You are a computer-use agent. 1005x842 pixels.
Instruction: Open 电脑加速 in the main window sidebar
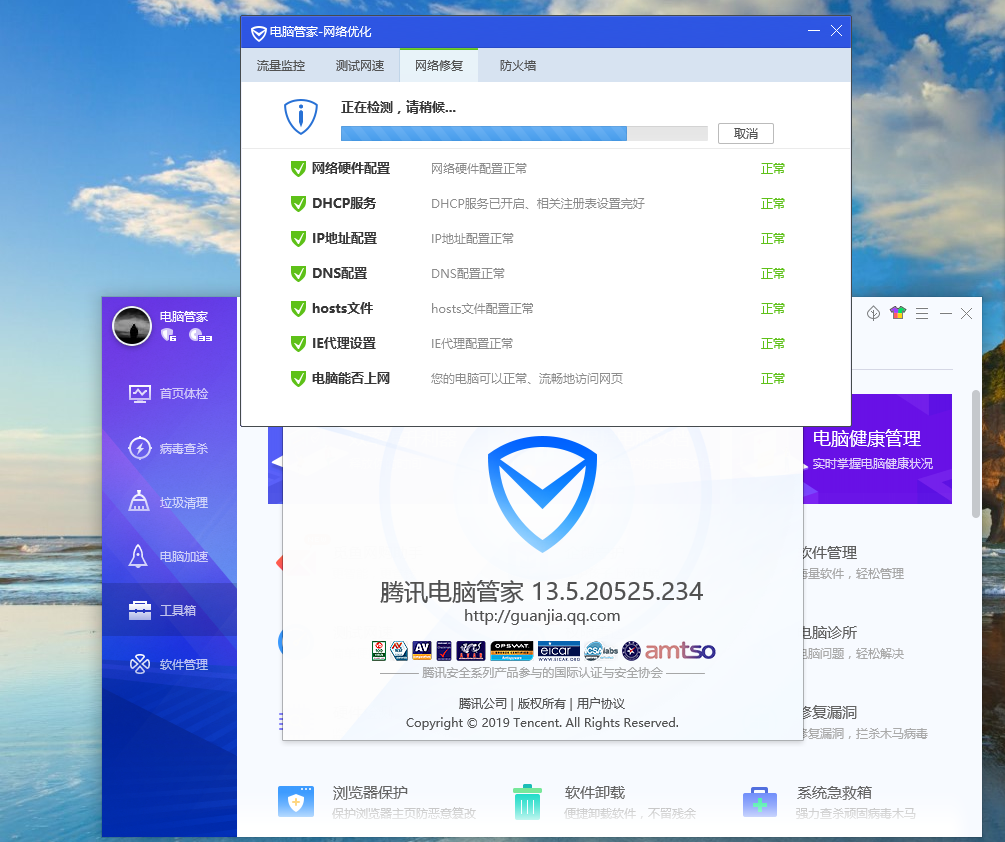(x=169, y=556)
